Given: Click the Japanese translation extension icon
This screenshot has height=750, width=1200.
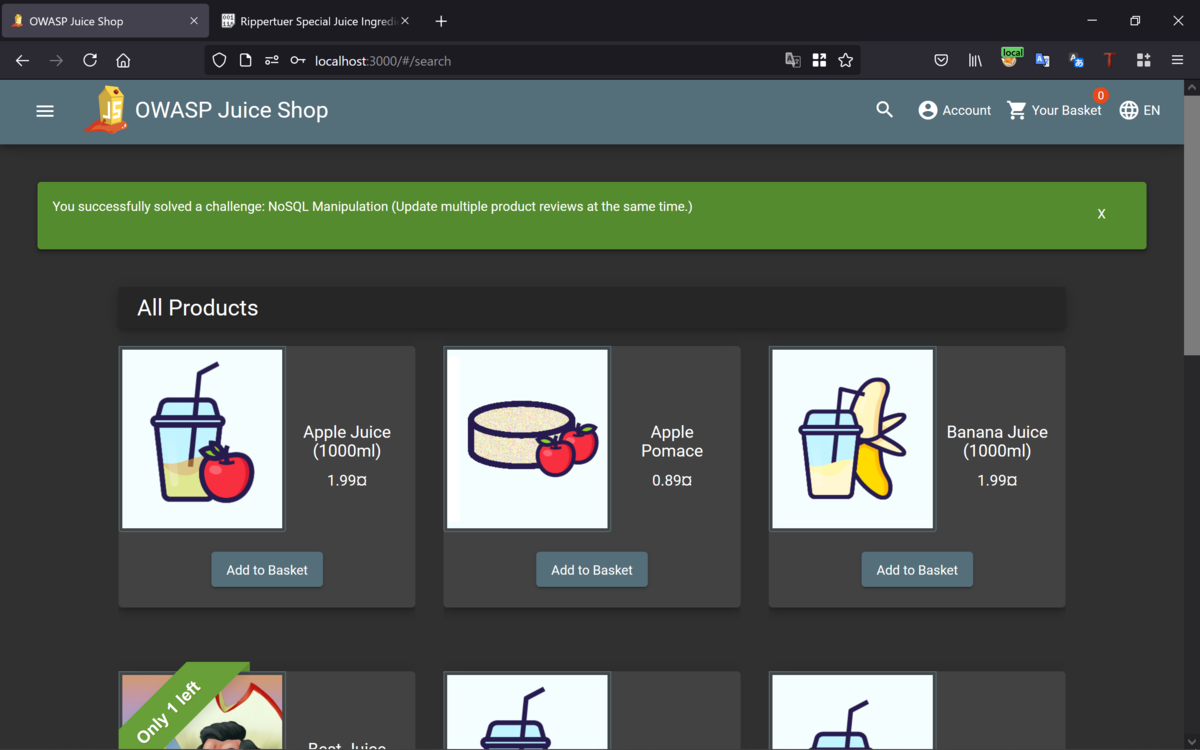Looking at the screenshot, I should [1076, 61].
